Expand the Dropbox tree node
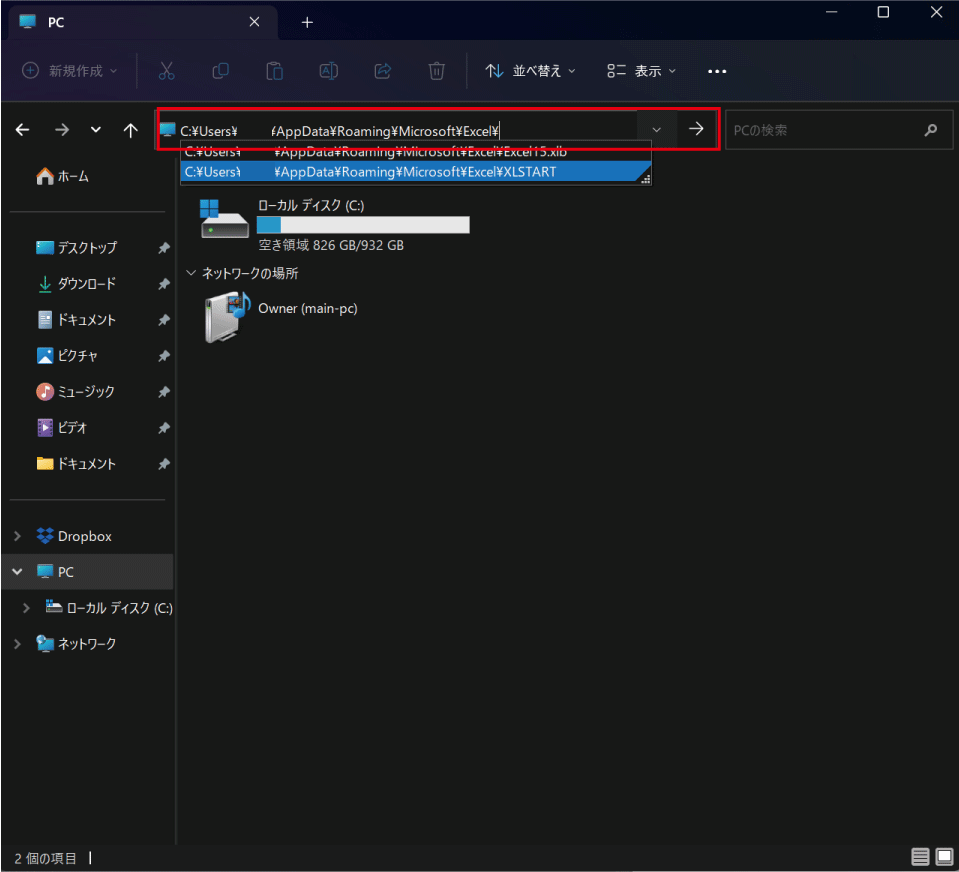Image resolution: width=959 pixels, height=872 pixels. point(17,536)
